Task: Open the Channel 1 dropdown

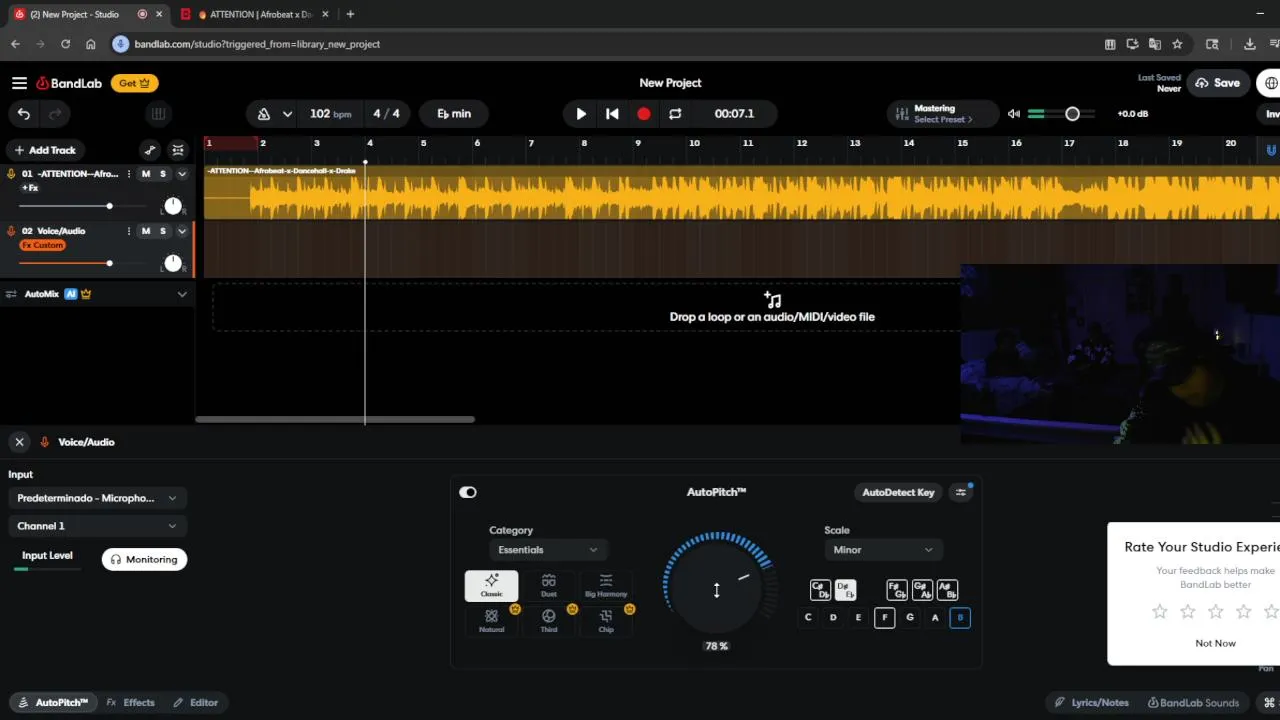Action: click(96, 526)
